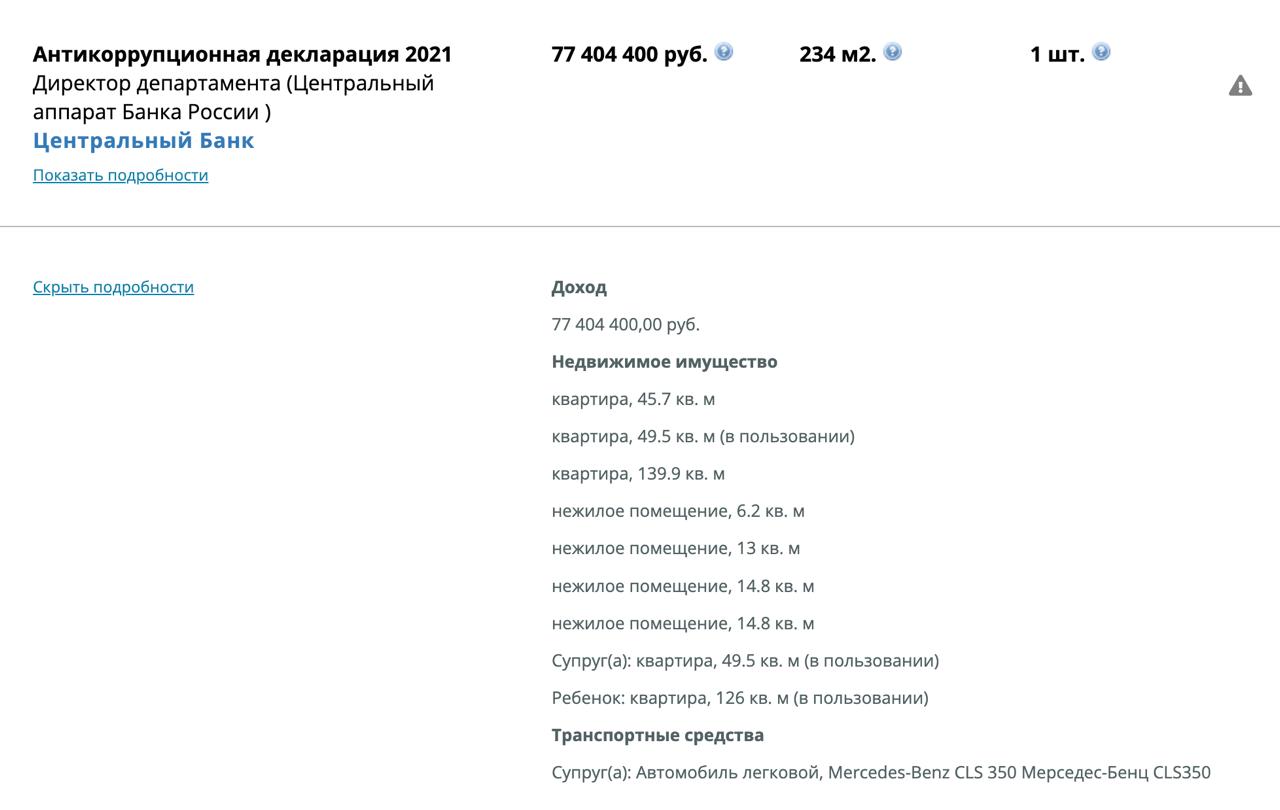
Task: Click help icon next to 77 404 400 руб.
Action: 724,52
